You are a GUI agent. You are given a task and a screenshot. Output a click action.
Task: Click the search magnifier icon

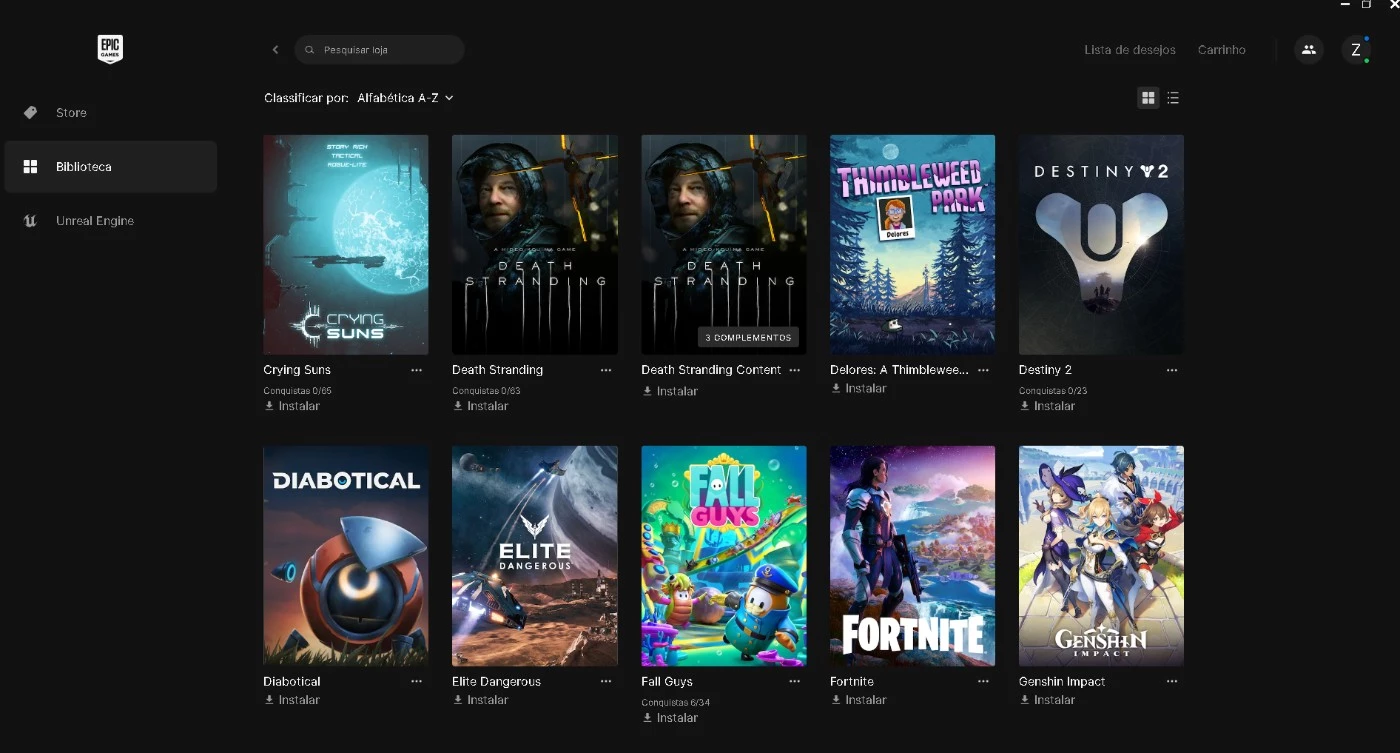tap(310, 49)
